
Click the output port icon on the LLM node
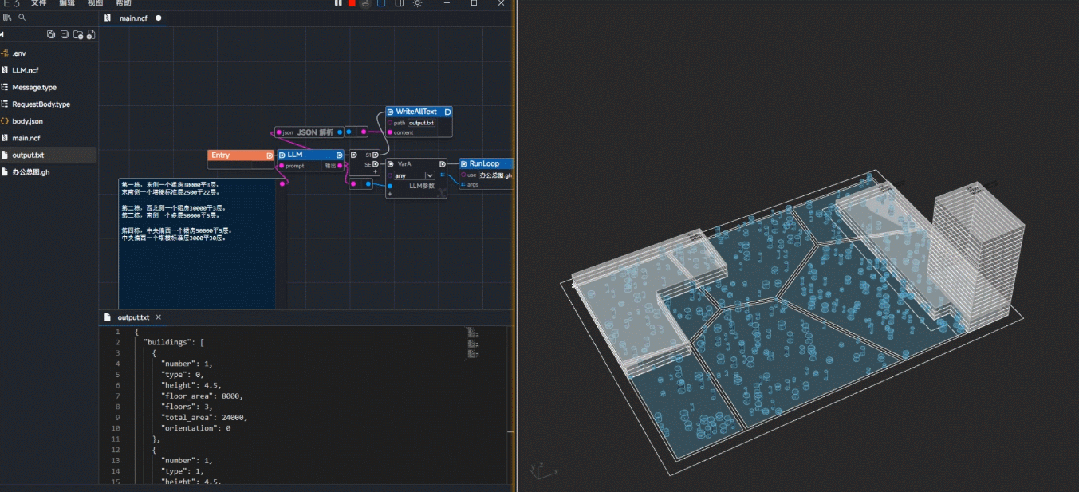[340, 155]
